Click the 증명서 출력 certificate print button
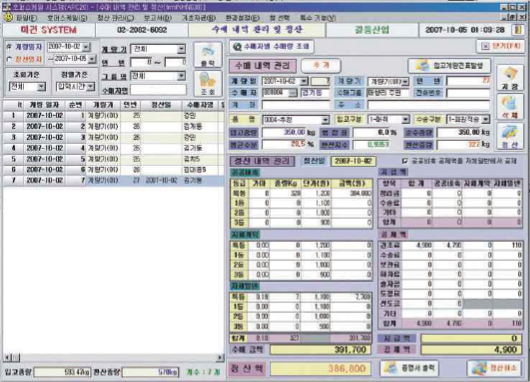Viewport: 530px width, 382px height. (x=409, y=368)
